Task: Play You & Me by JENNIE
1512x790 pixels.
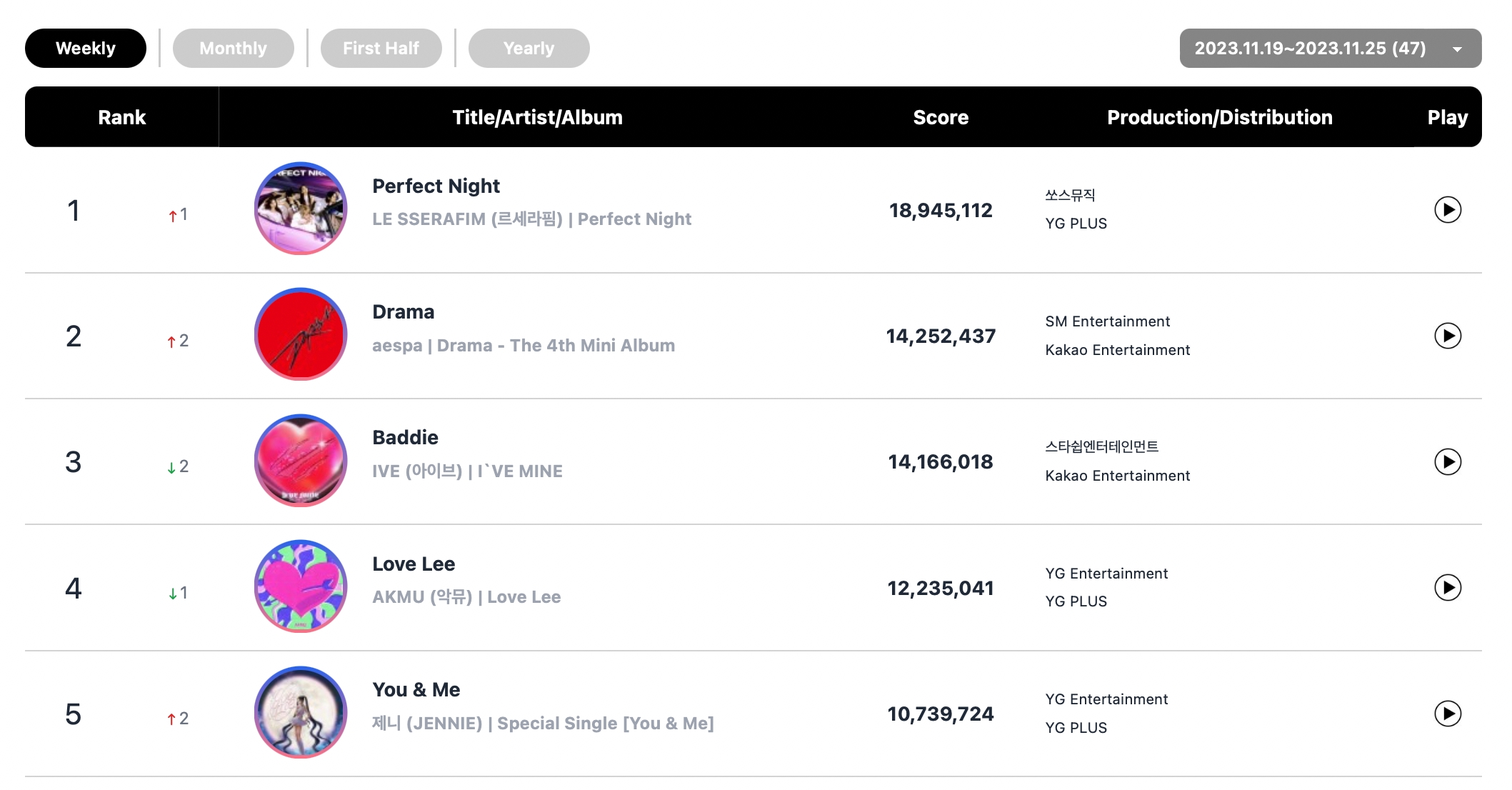Action: 1447,714
